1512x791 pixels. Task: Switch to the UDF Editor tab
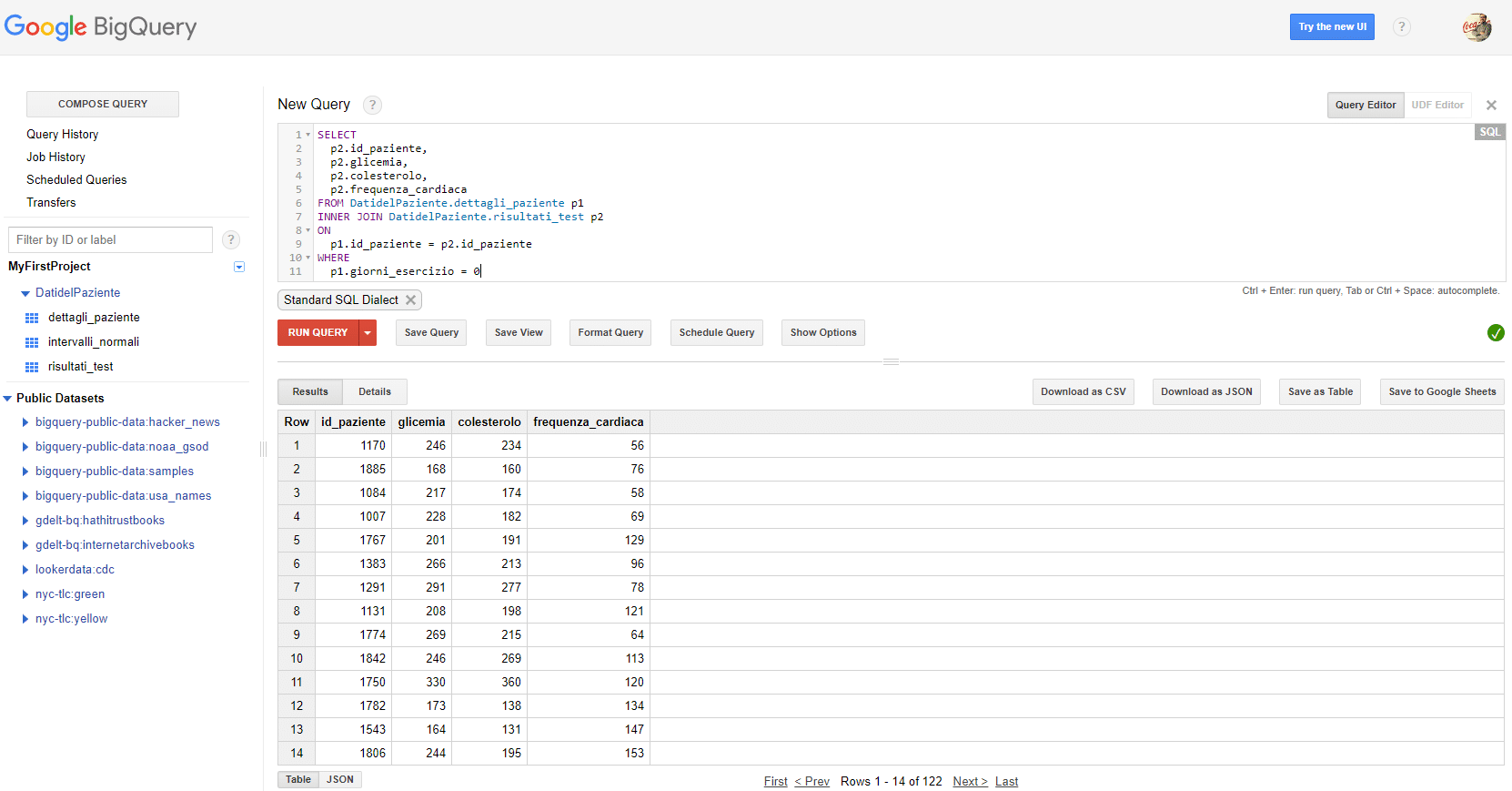(1437, 105)
